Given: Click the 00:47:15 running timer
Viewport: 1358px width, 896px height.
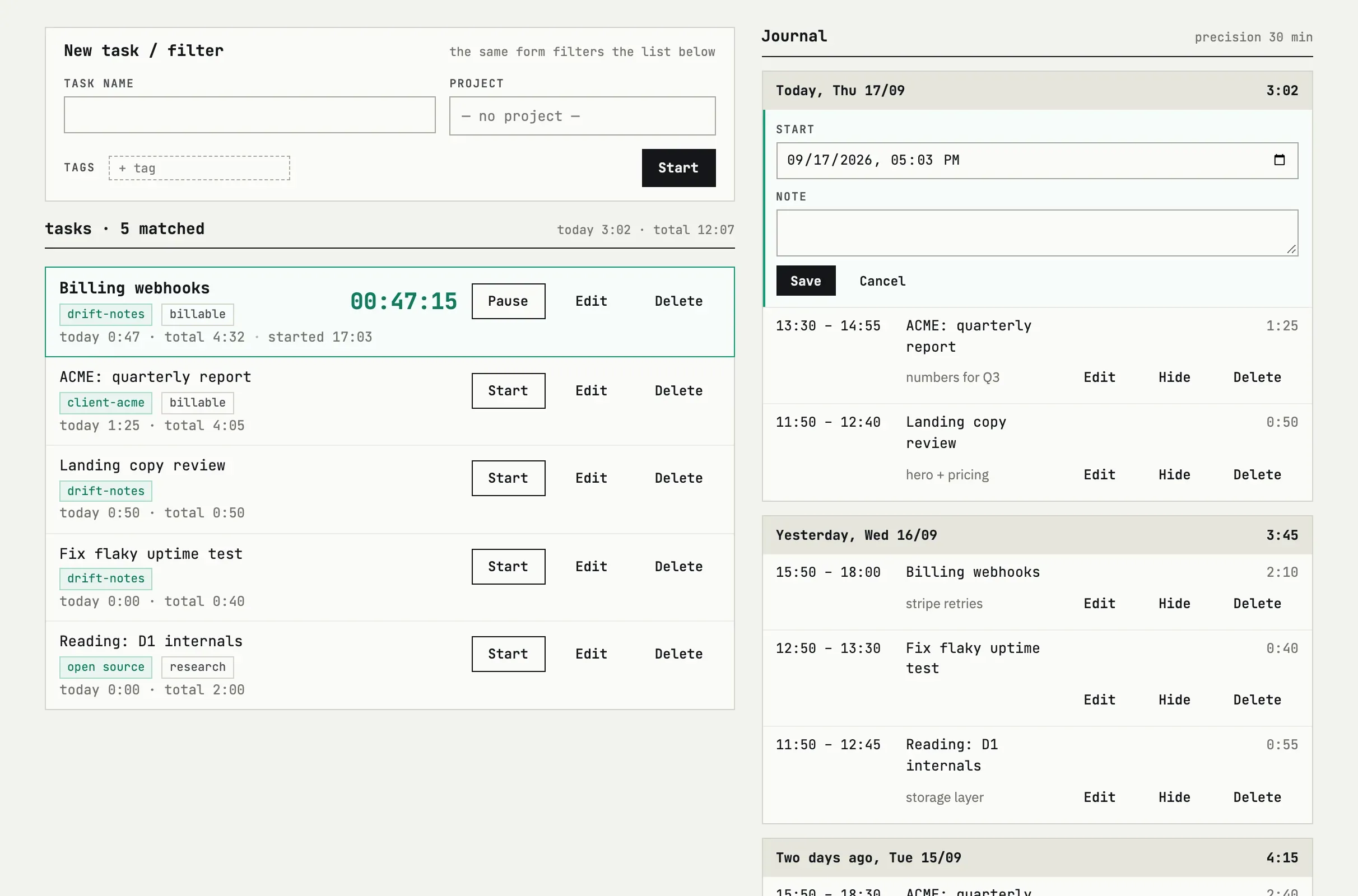Looking at the screenshot, I should point(403,301).
